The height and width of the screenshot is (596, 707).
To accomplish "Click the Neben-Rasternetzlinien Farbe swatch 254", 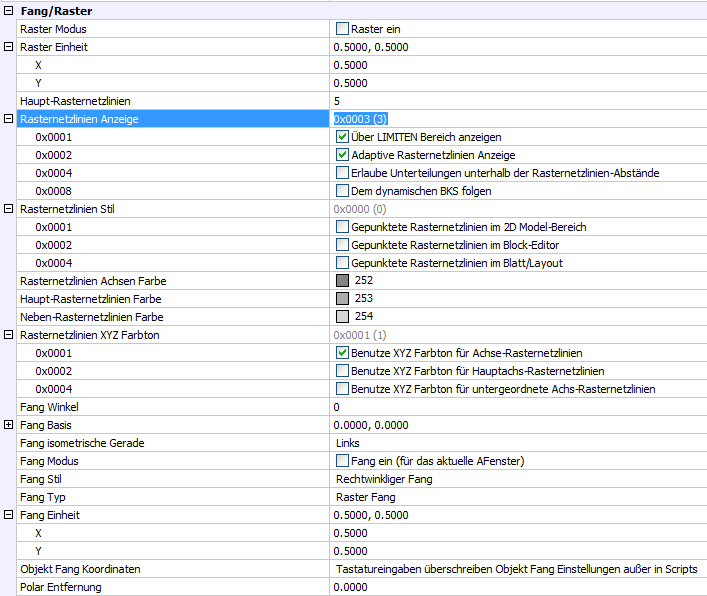I will [343, 317].
